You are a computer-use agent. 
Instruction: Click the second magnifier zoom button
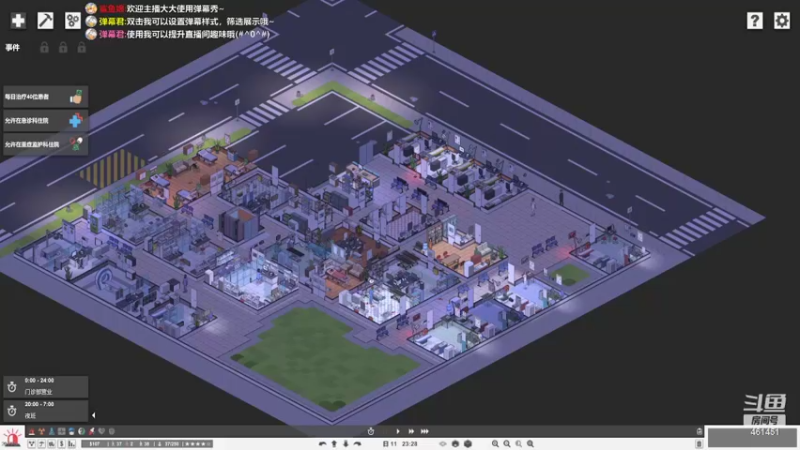click(x=507, y=444)
